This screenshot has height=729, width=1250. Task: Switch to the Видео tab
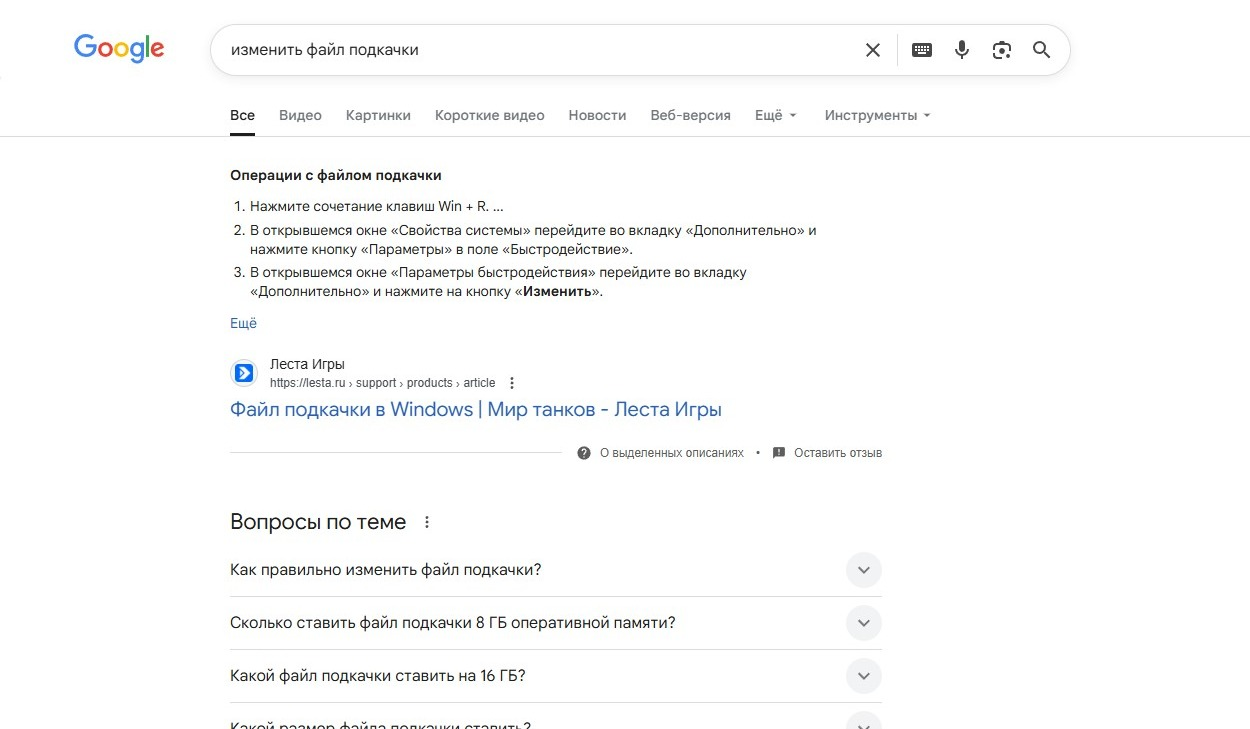(300, 115)
